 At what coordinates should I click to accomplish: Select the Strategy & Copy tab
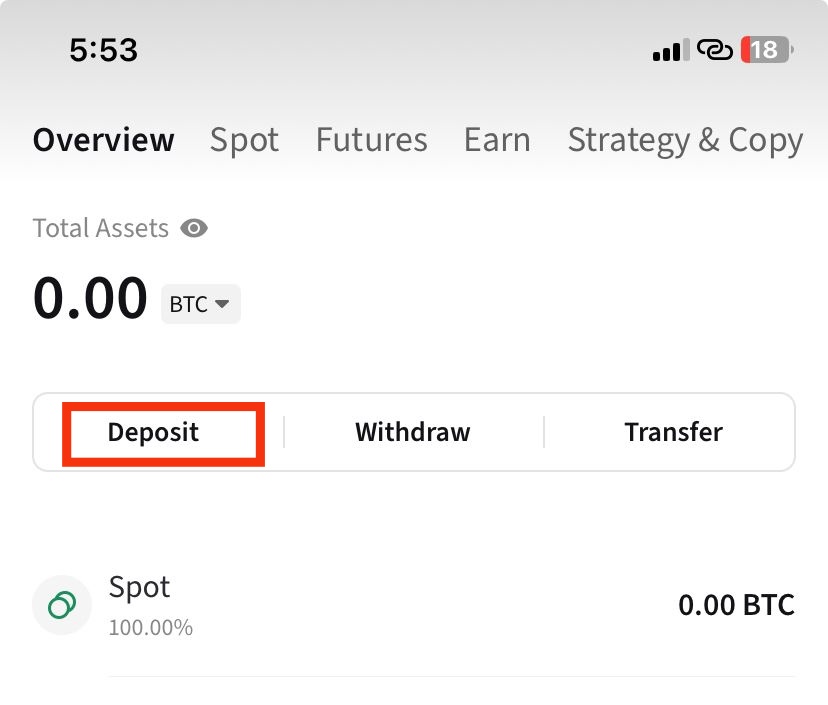tap(685, 140)
